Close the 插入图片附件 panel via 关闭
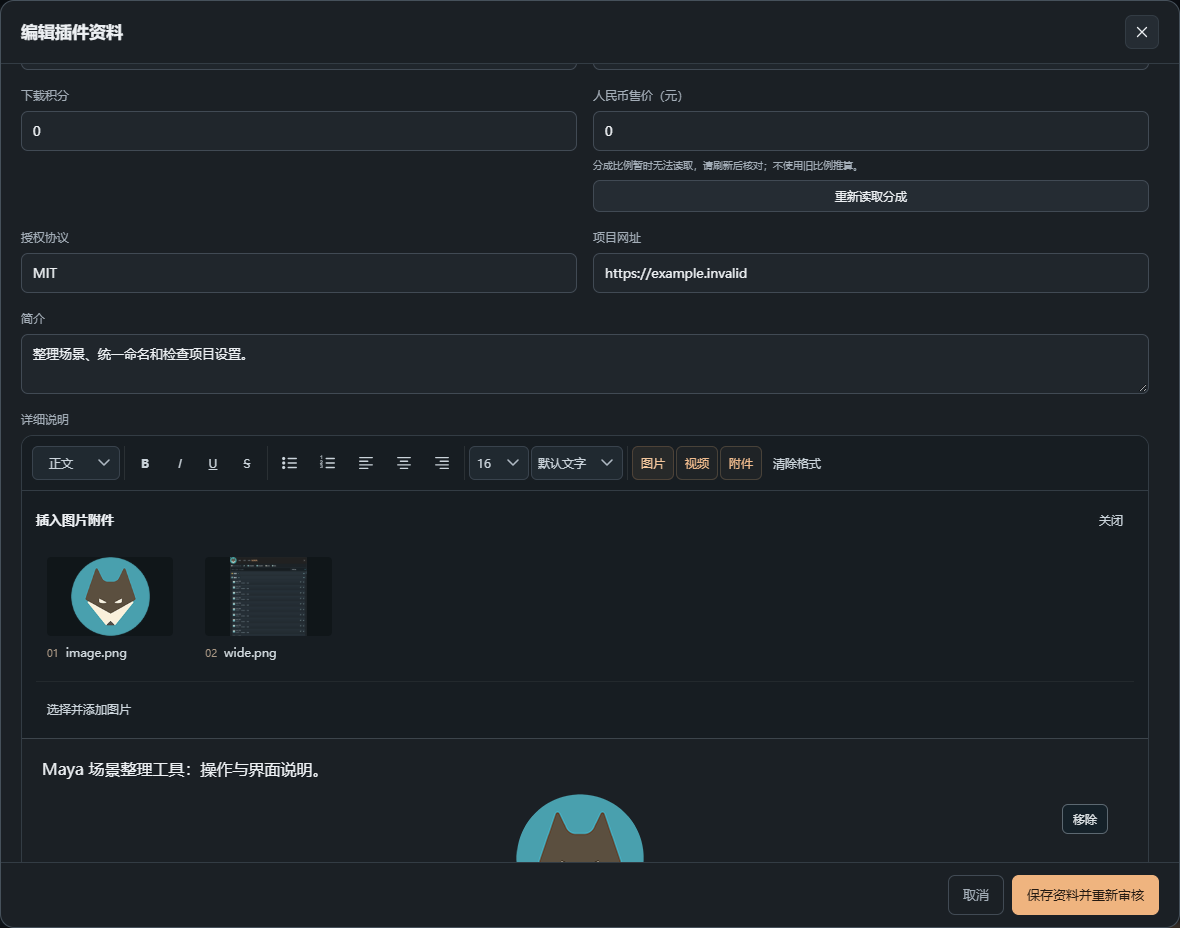 pyautogui.click(x=1111, y=521)
